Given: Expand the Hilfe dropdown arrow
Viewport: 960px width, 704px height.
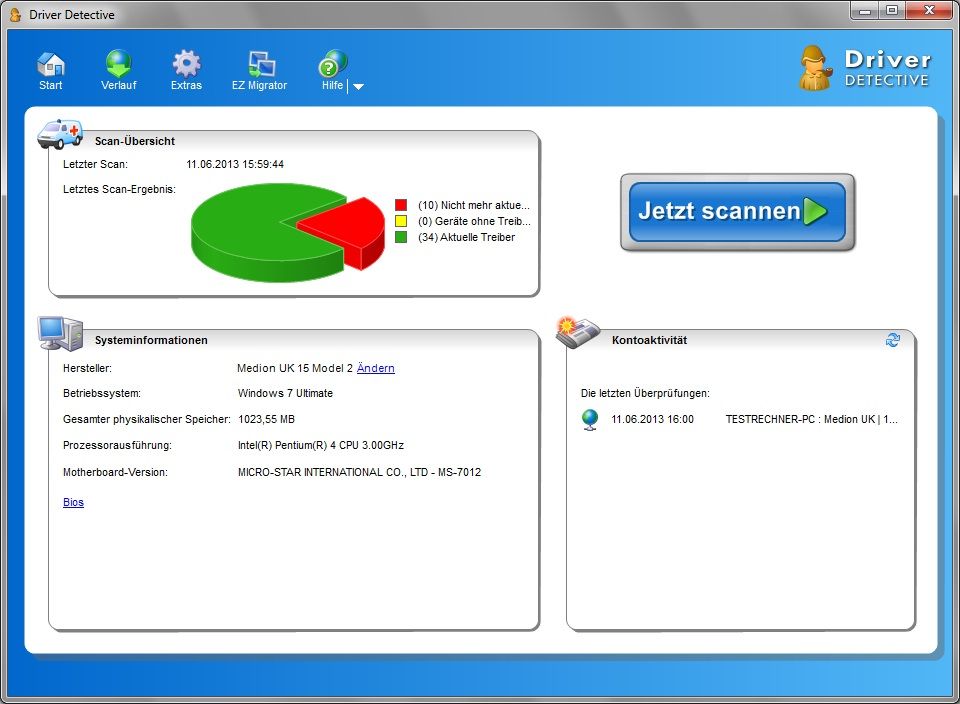Looking at the screenshot, I should (358, 86).
